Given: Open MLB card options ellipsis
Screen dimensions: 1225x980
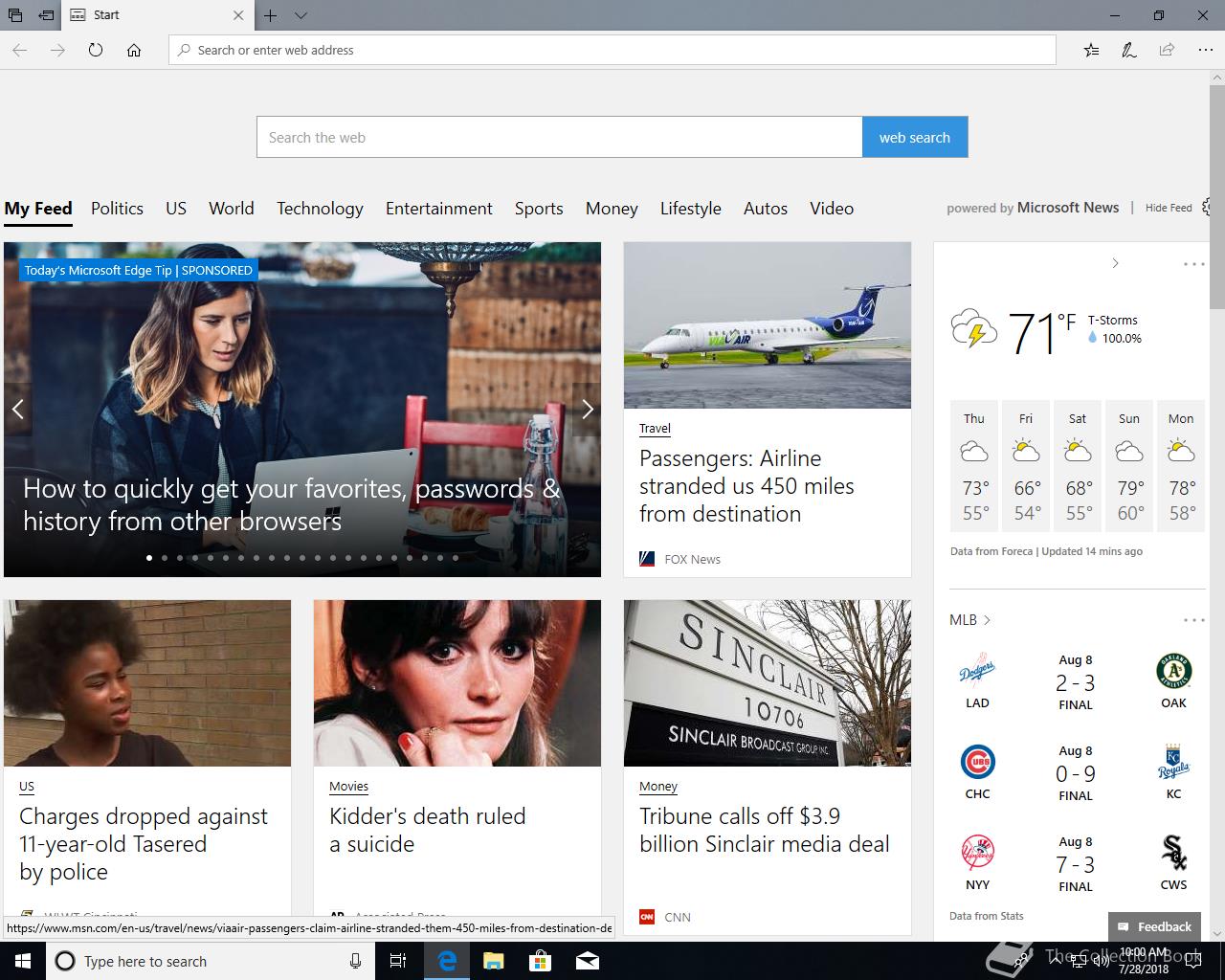Looking at the screenshot, I should [1193, 620].
